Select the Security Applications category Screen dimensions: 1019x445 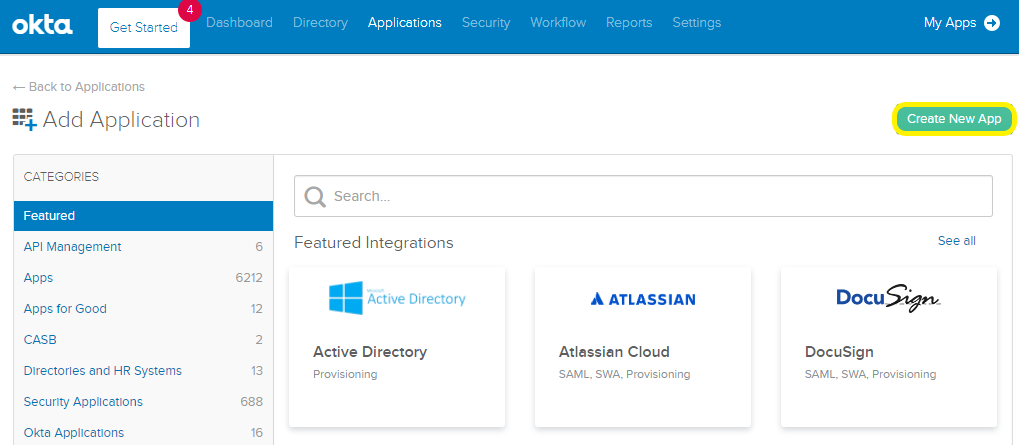coord(83,402)
